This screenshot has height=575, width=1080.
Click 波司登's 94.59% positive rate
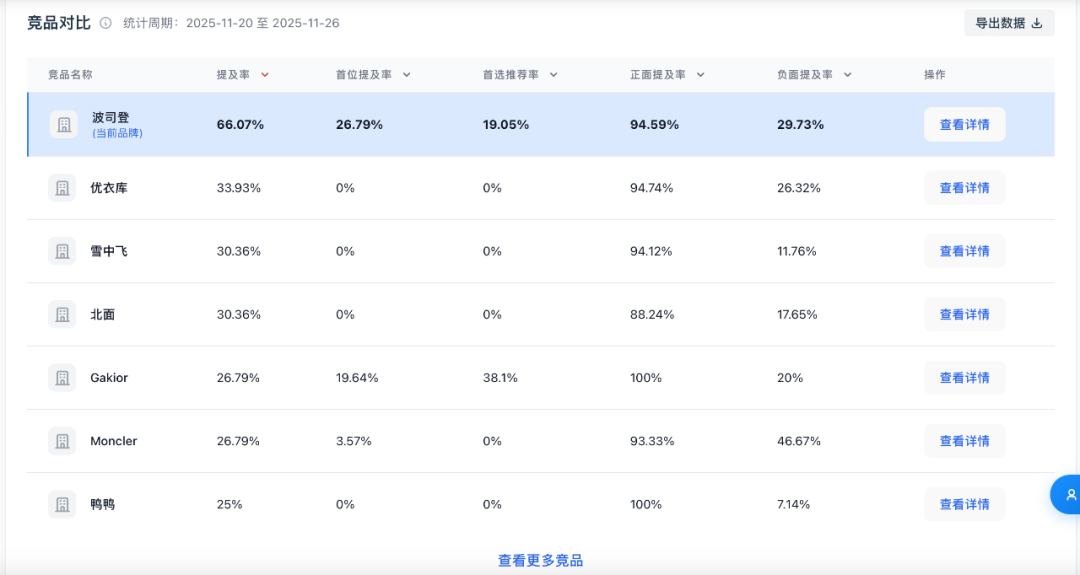click(x=654, y=125)
